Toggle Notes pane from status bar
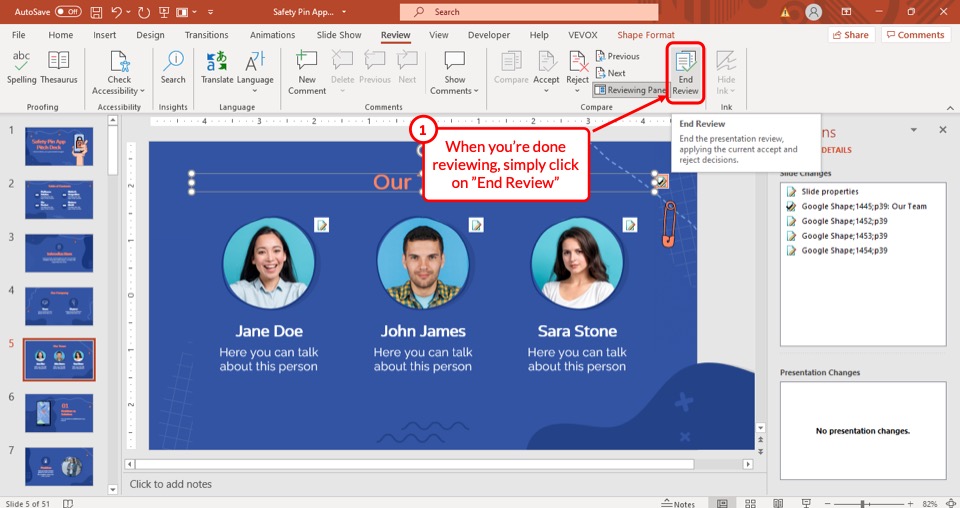 click(x=678, y=504)
